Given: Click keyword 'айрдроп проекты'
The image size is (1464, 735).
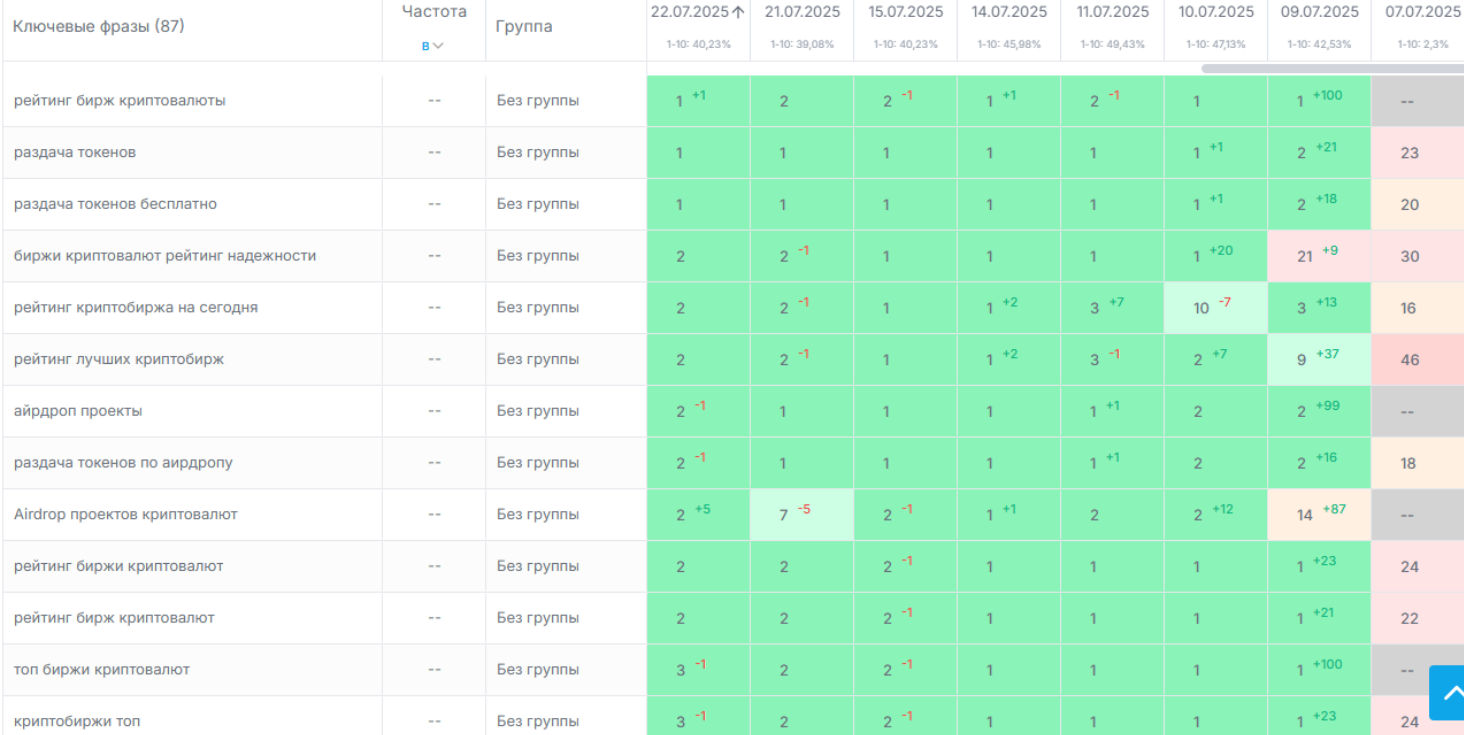Looking at the screenshot, I should point(78,411).
